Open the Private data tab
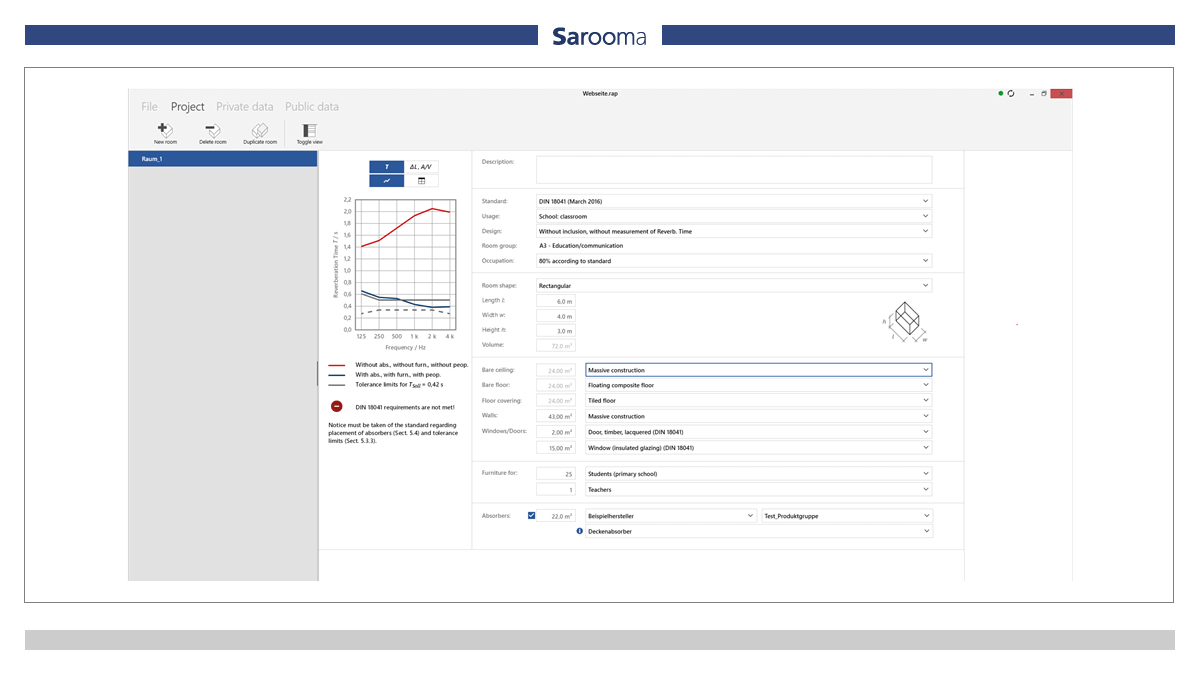This screenshot has height=675, width=1200. coord(244,106)
